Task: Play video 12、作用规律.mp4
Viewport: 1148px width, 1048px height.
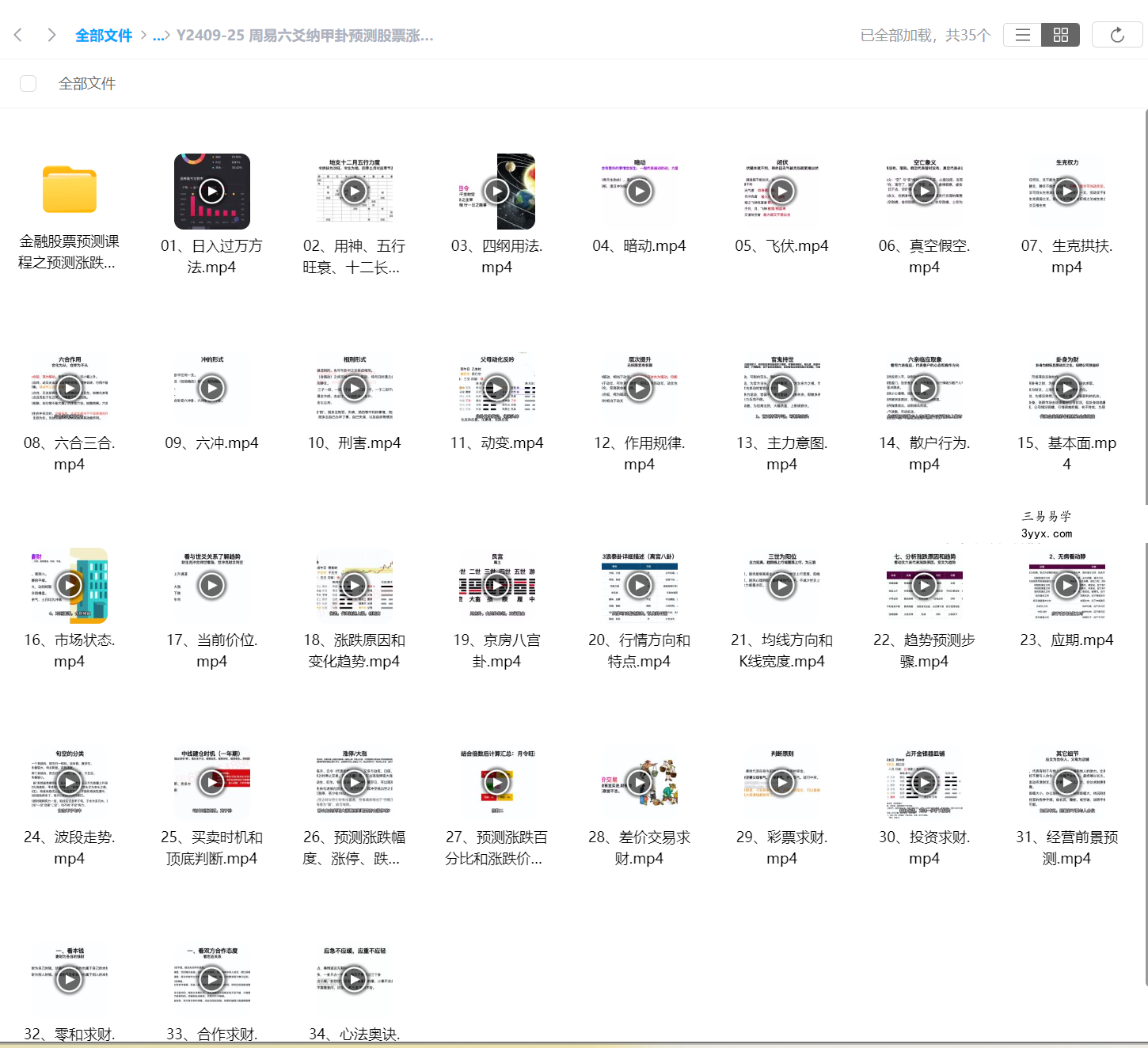Action: 639,388
